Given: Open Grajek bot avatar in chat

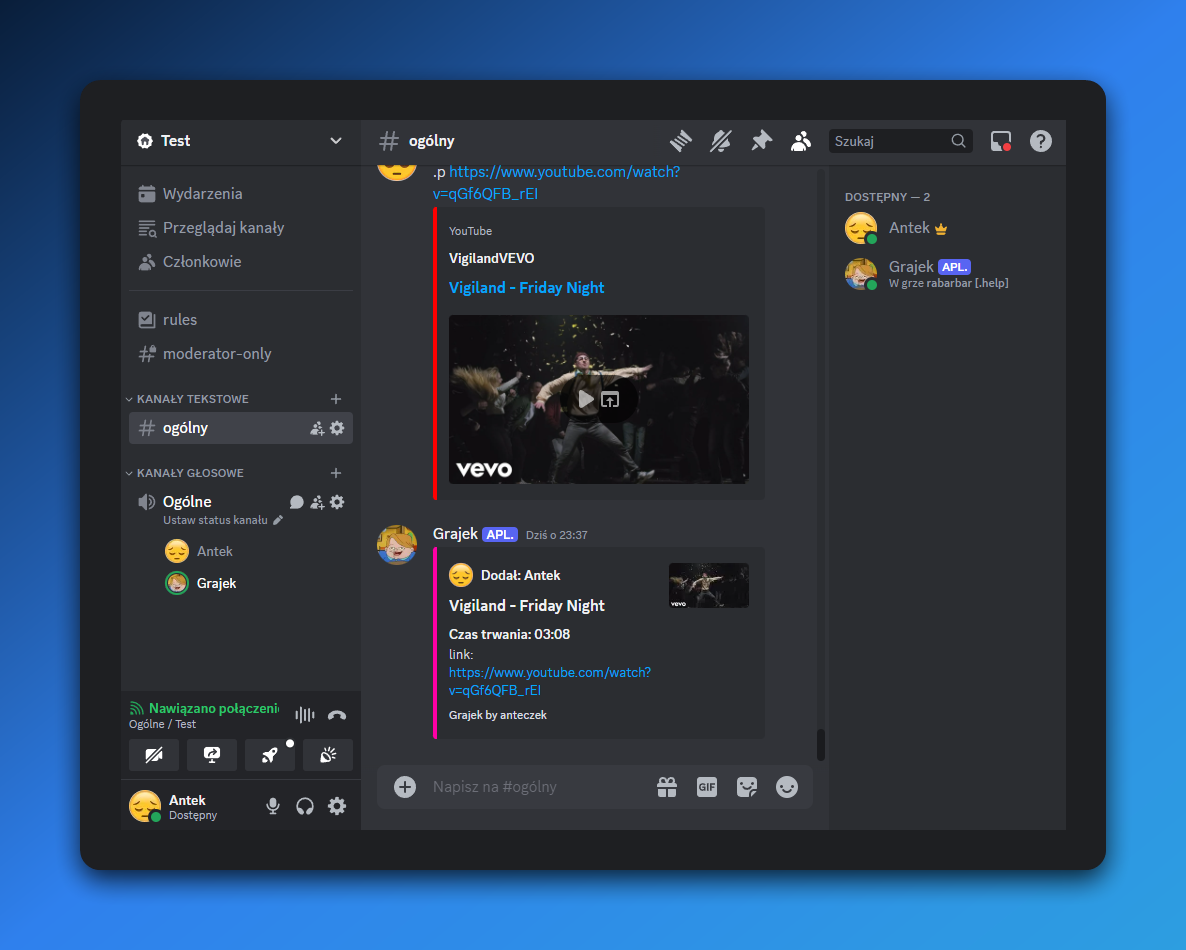Looking at the screenshot, I should [x=397, y=545].
